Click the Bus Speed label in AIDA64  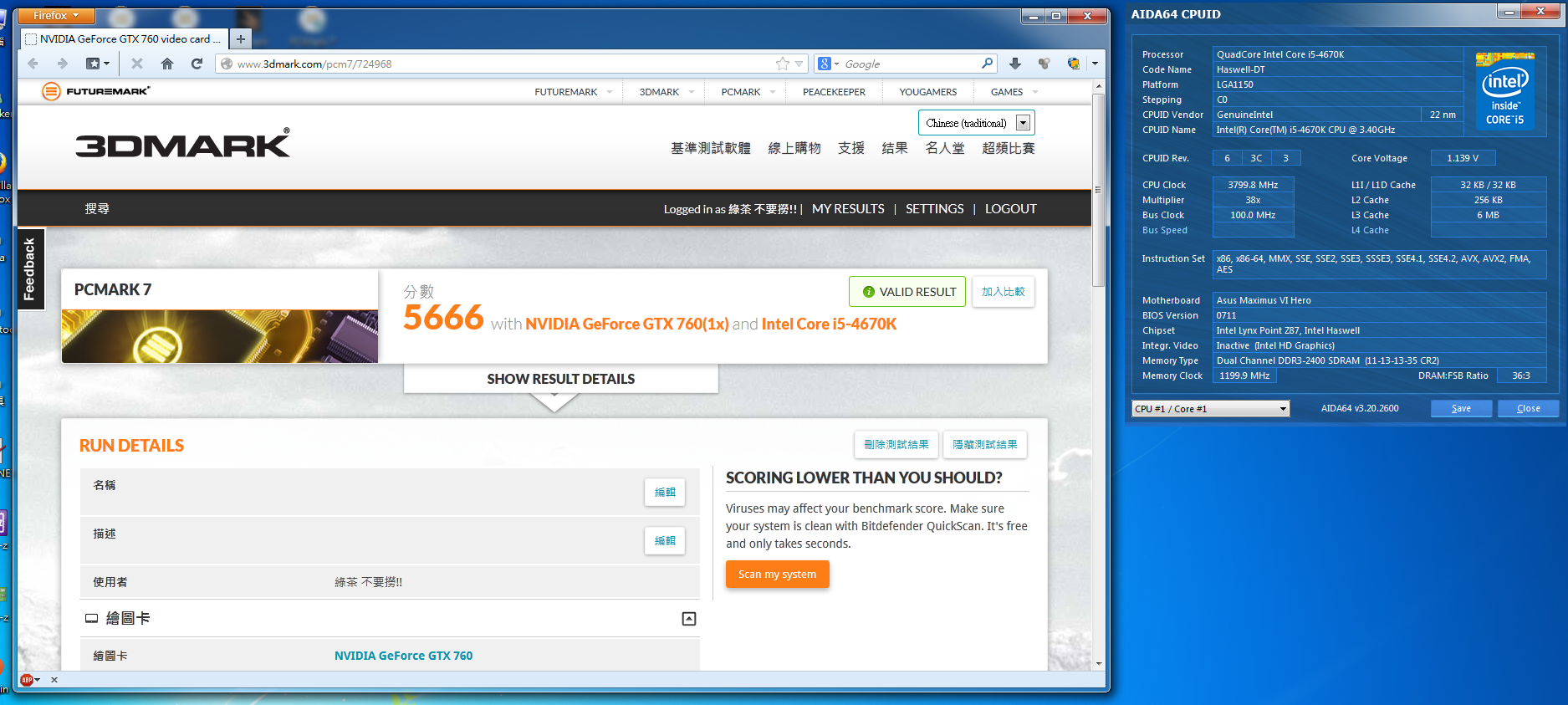pos(1165,231)
